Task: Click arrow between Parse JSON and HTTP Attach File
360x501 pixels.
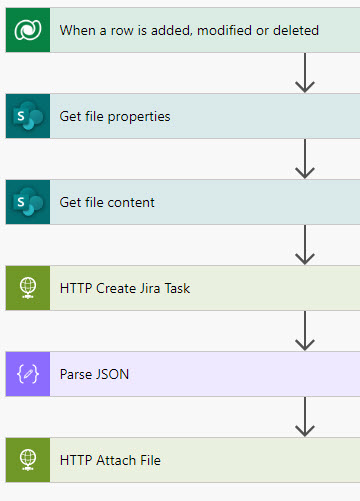Action: coord(305,417)
